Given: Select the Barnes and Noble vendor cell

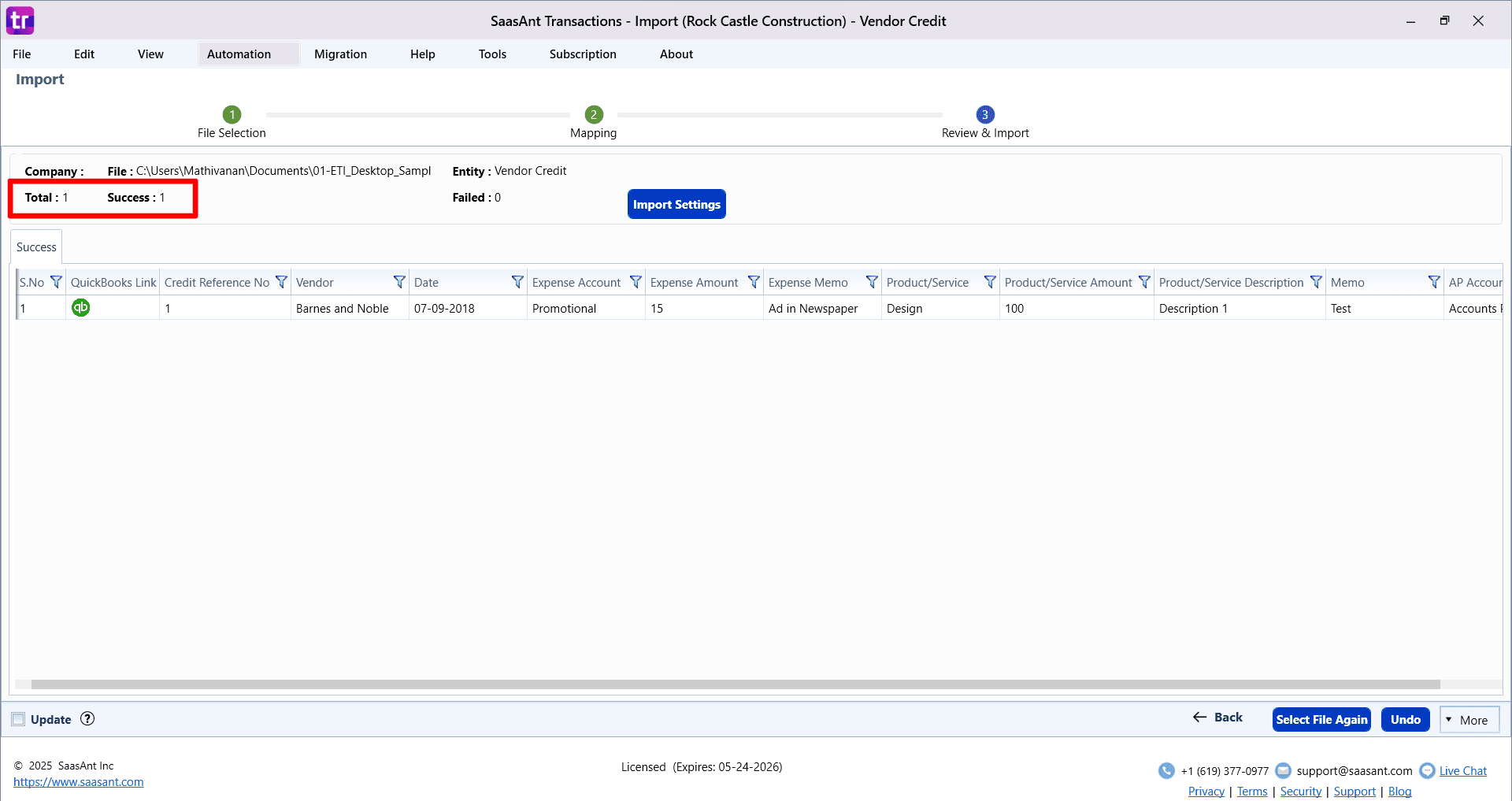Looking at the screenshot, I should pos(350,308).
